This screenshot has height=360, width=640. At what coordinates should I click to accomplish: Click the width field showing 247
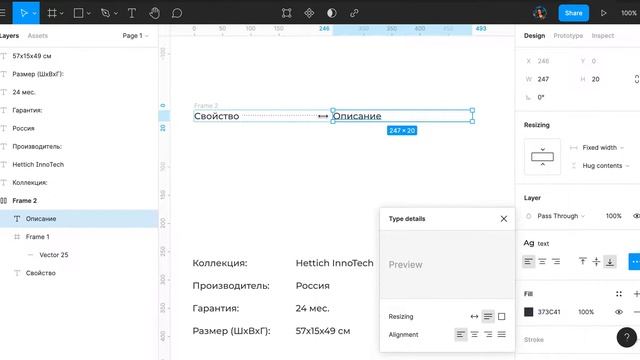543,79
